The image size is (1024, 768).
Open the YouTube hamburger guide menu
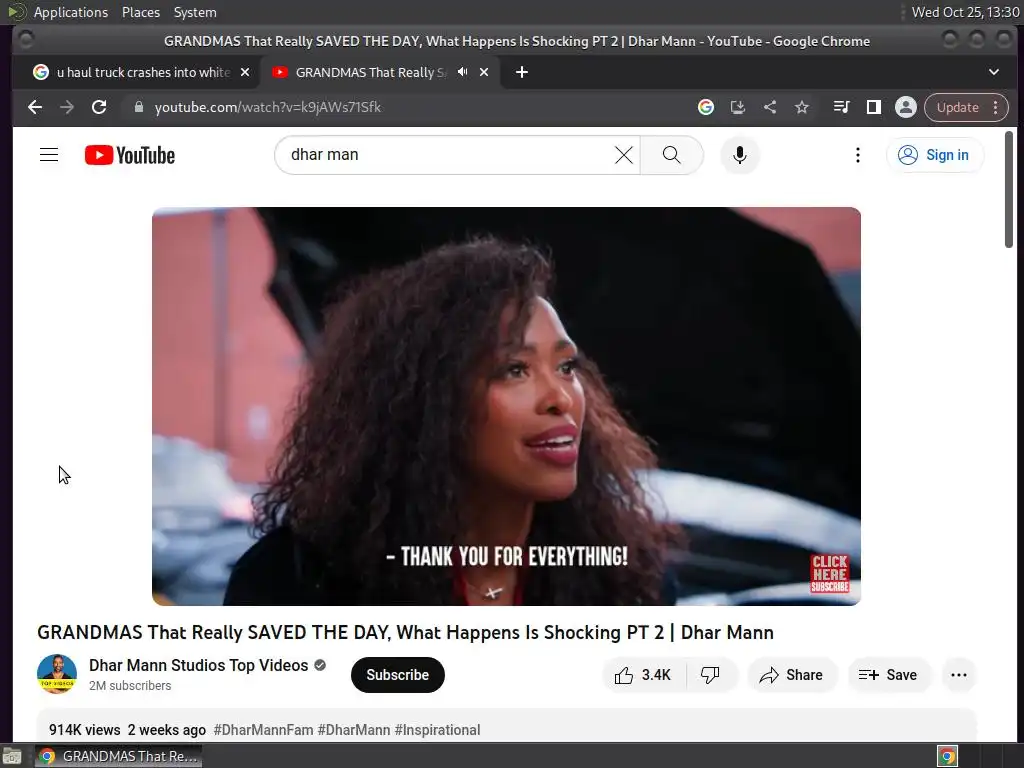coord(49,155)
